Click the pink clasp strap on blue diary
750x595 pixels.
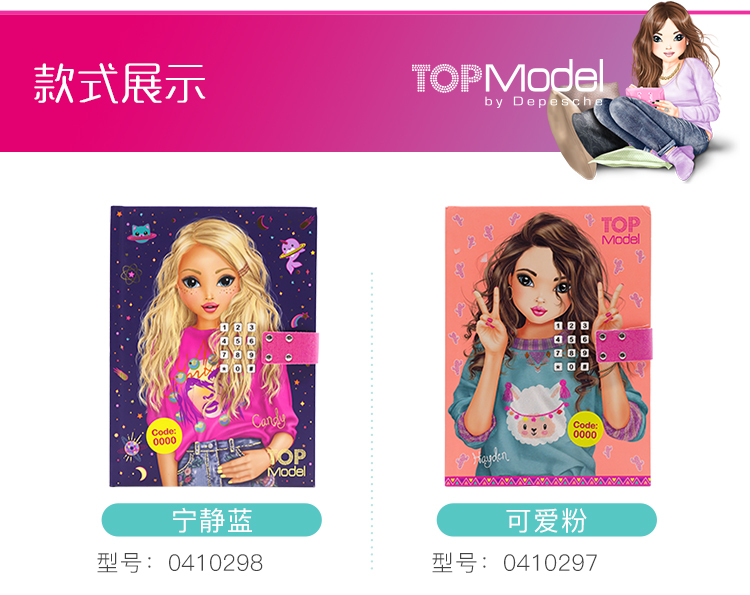[290, 348]
